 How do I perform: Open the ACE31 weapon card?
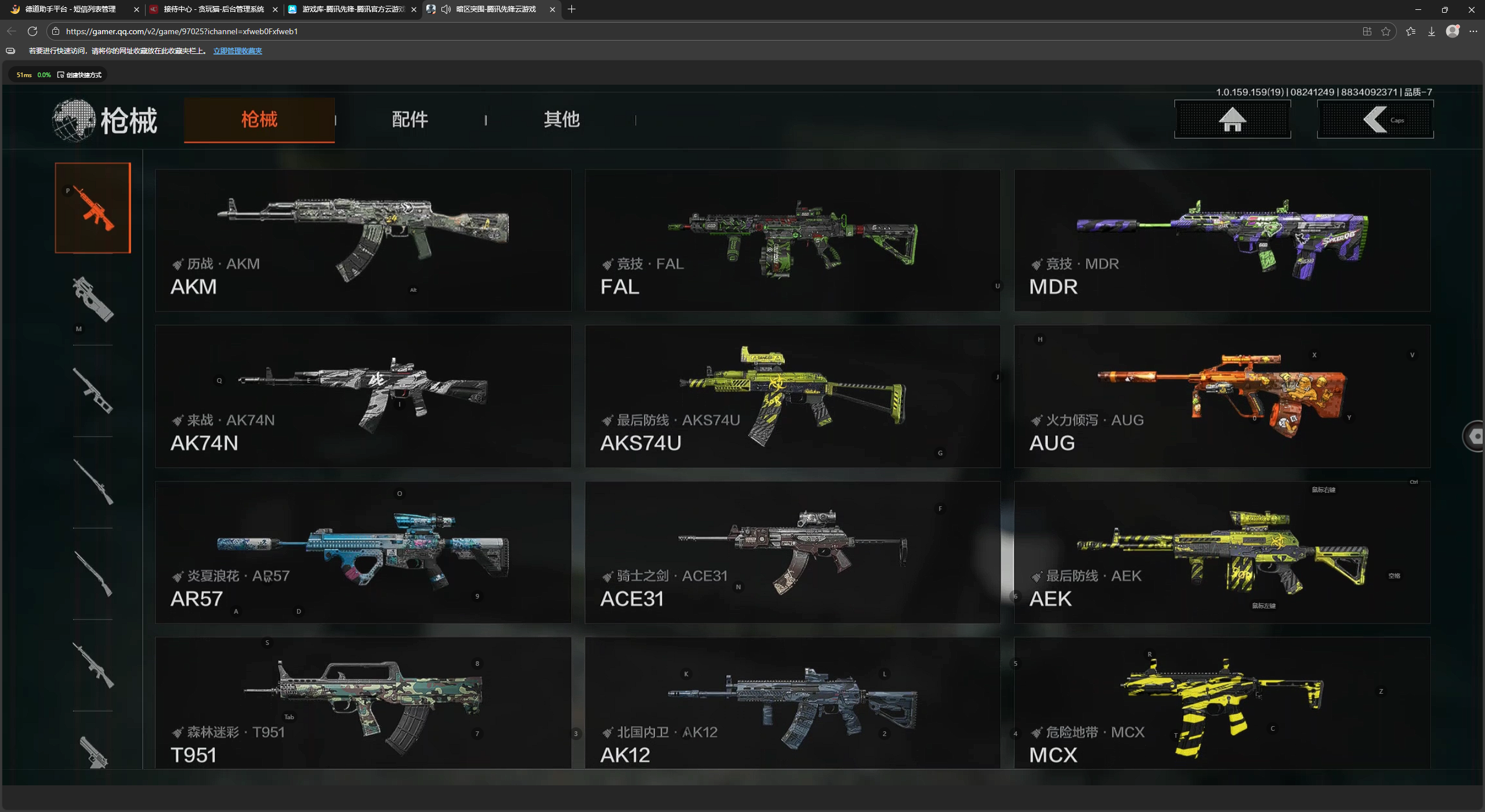tap(792, 552)
